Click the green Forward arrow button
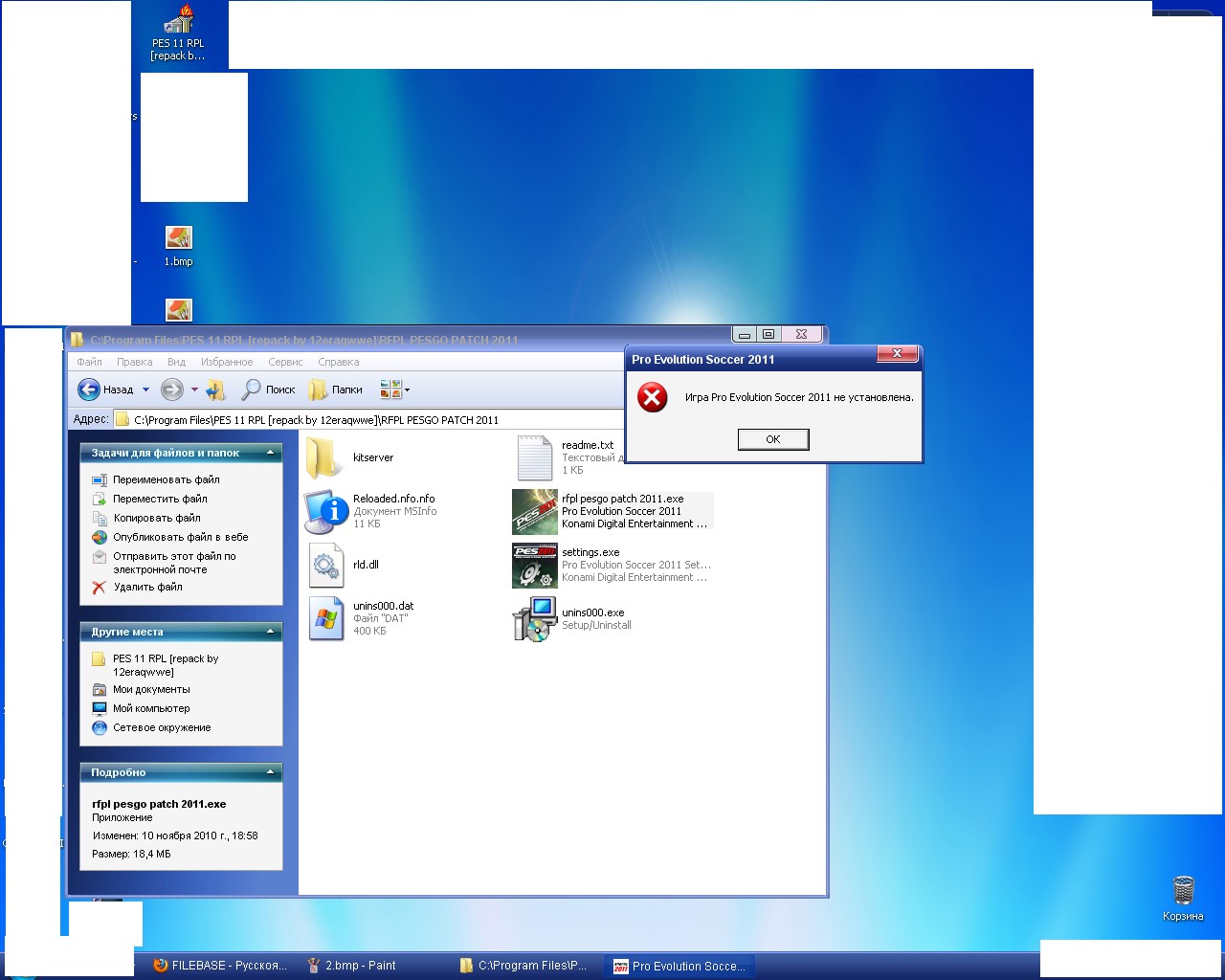The image size is (1225, 980). click(x=172, y=390)
